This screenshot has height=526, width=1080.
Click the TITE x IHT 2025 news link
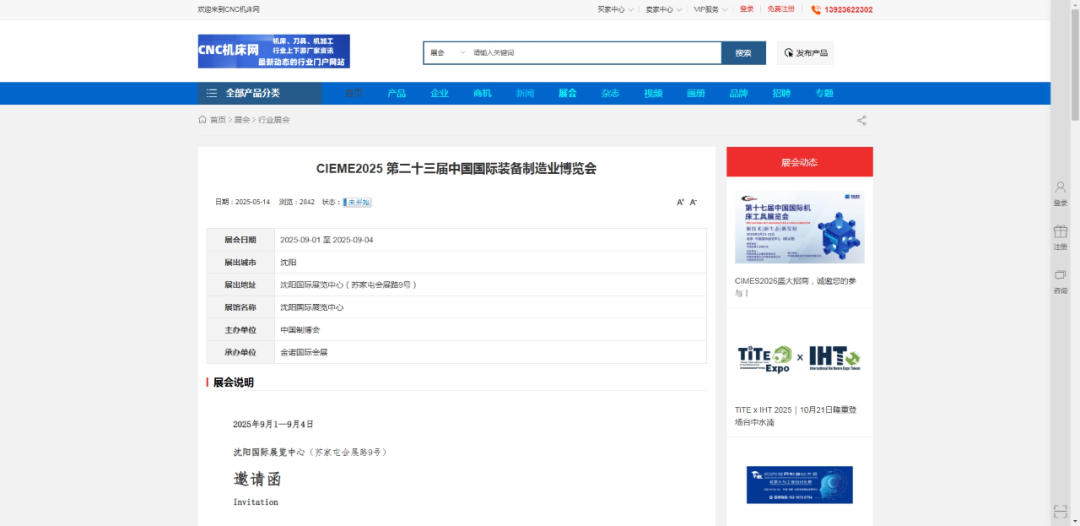(x=796, y=416)
